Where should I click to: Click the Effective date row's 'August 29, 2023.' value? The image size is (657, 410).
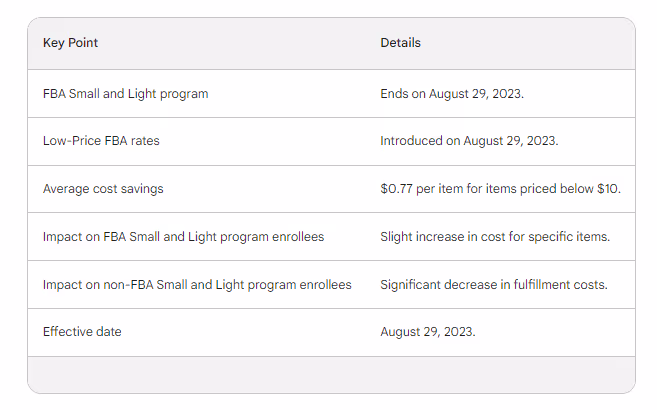point(428,331)
